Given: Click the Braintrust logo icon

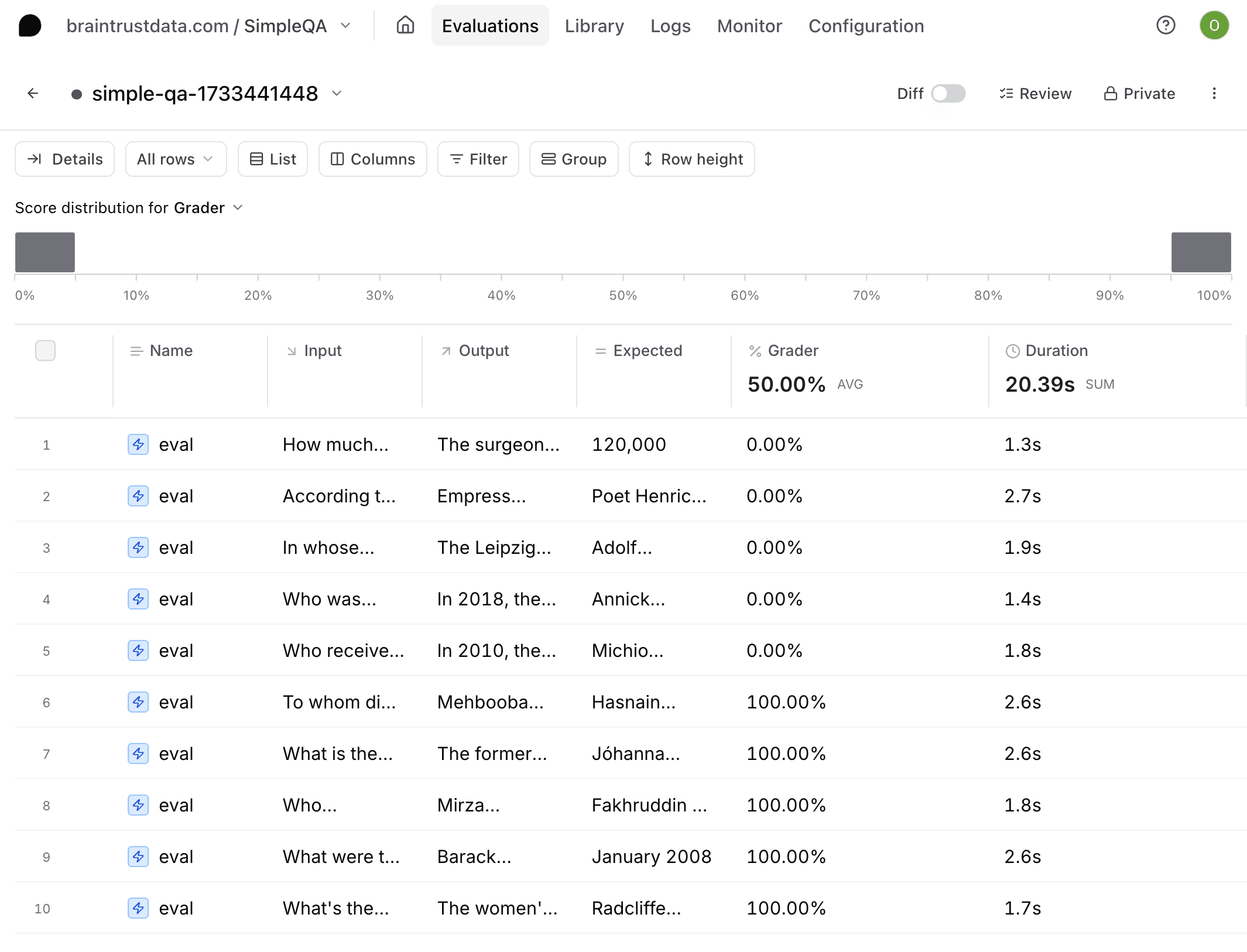Looking at the screenshot, I should 30,26.
